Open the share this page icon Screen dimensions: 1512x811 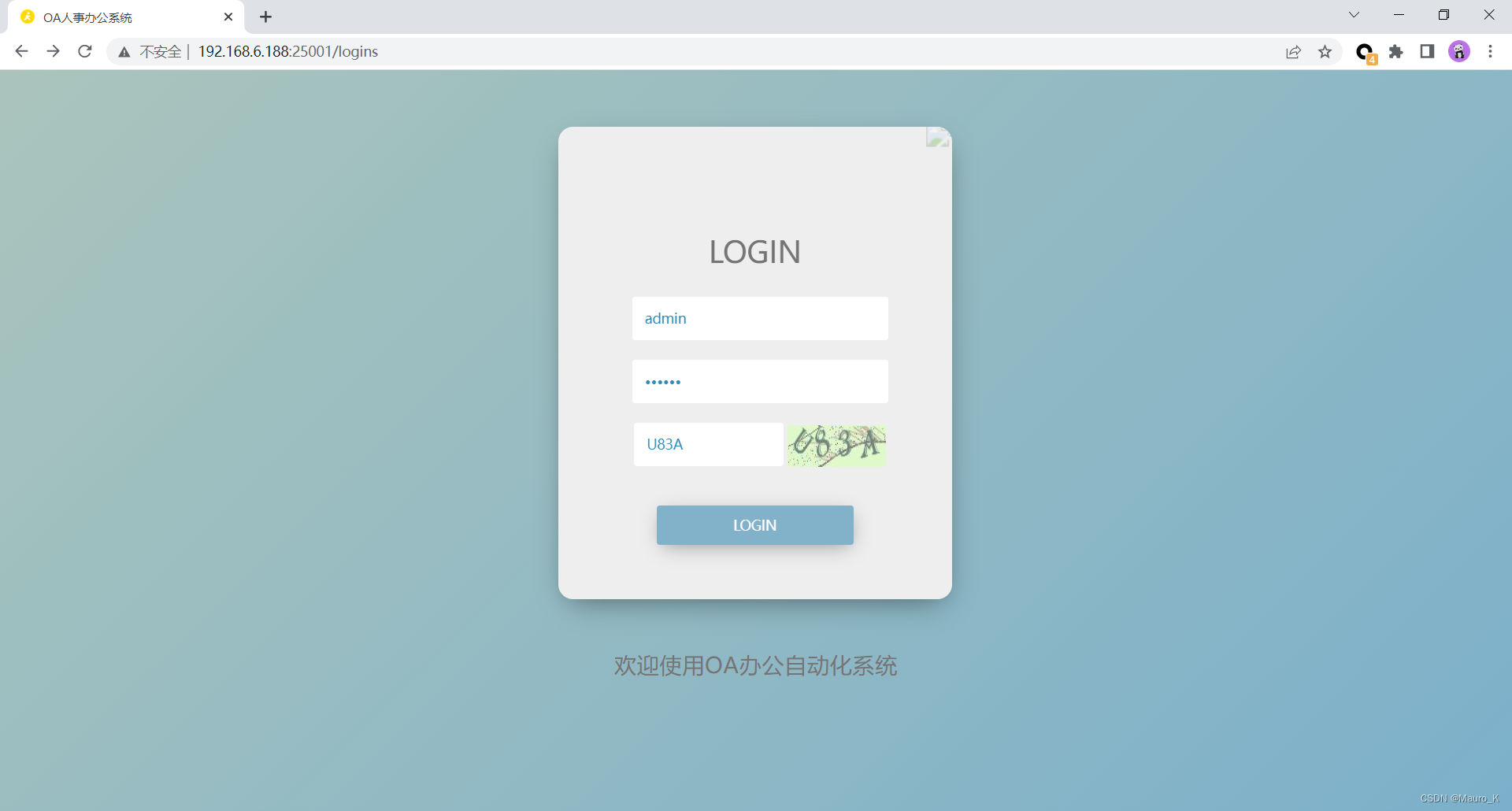click(x=1294, y=51)
